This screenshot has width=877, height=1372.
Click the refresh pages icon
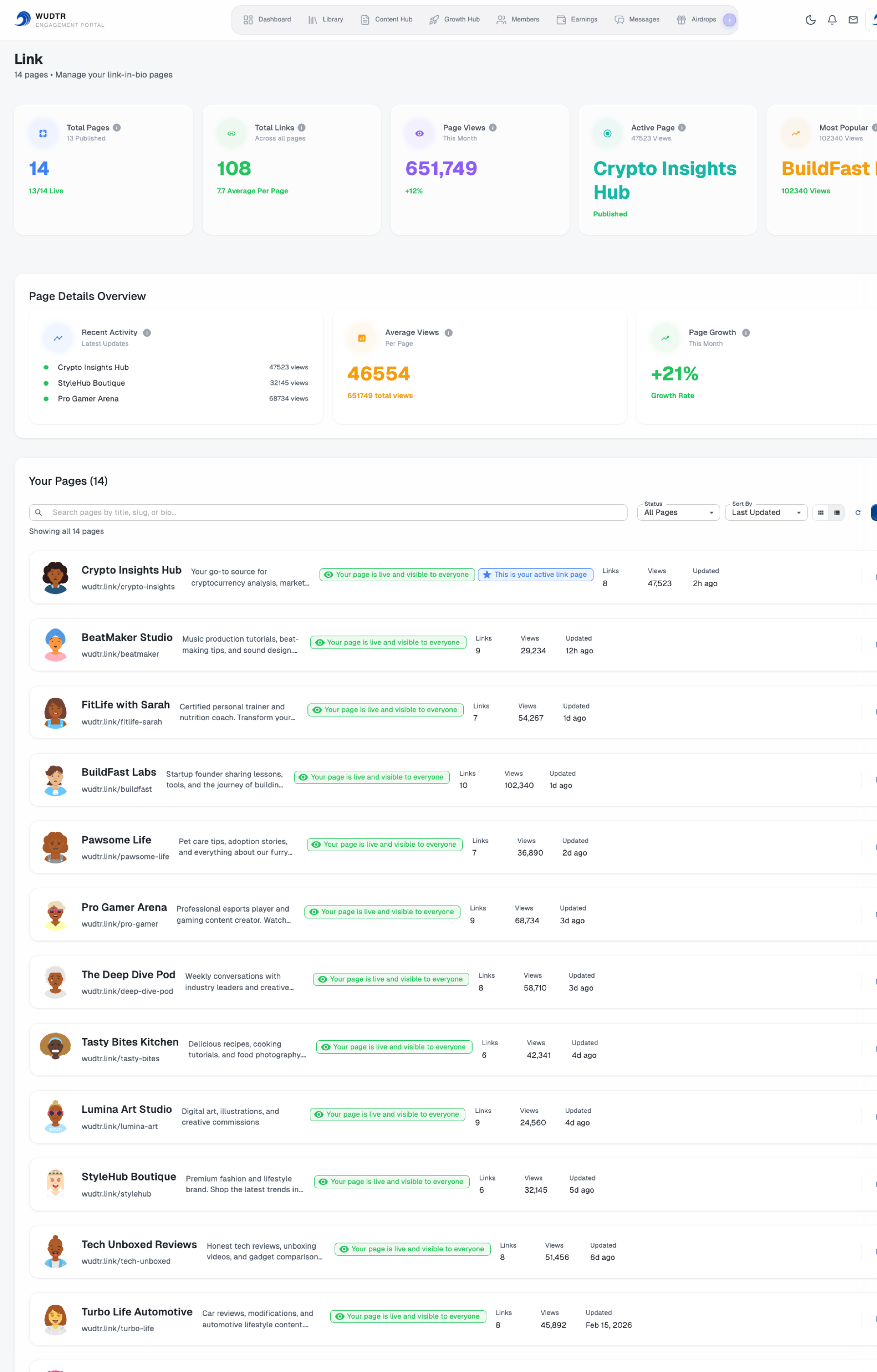point(858,512)
